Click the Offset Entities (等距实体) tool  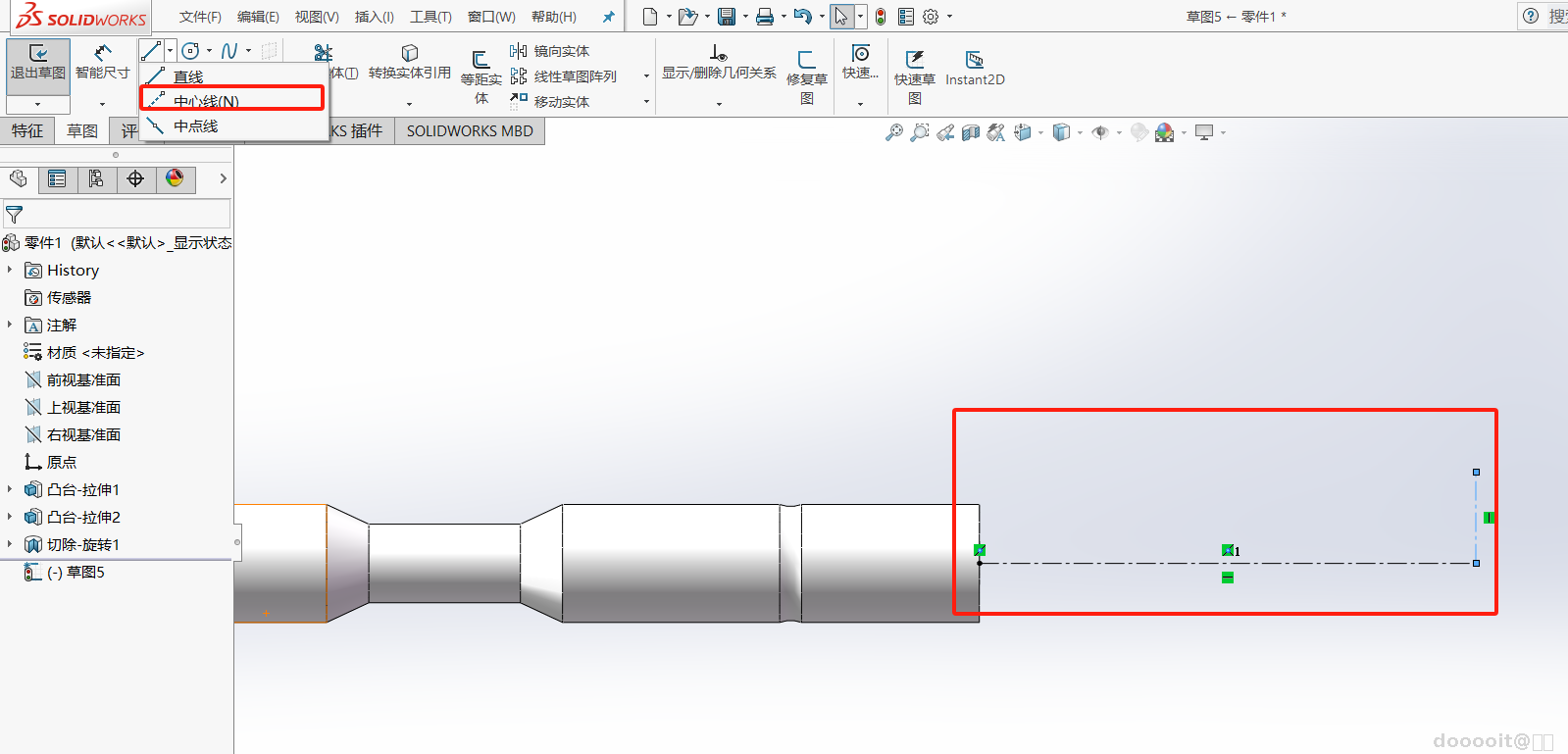point(481,76)
